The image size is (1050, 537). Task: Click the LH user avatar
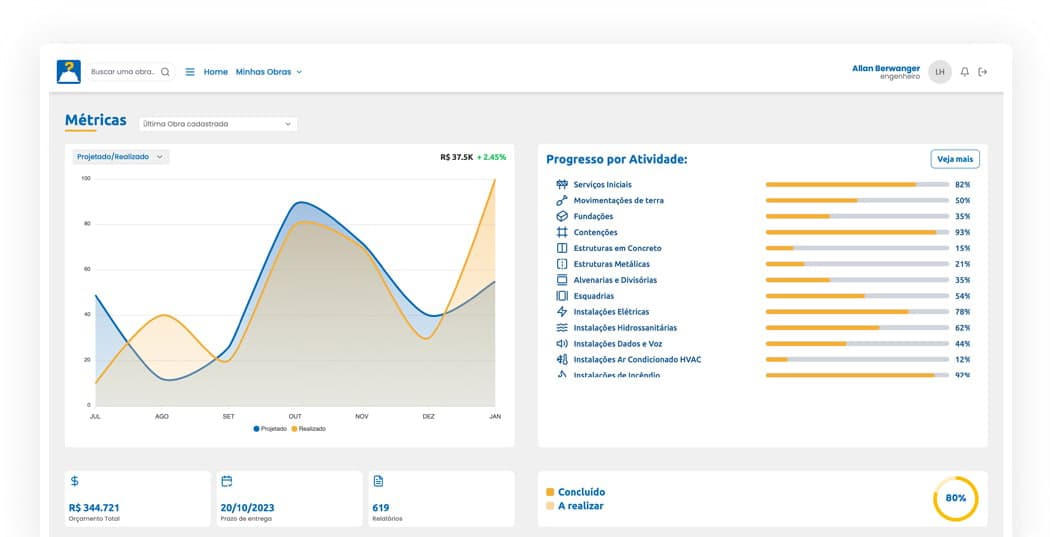point(940,72)
